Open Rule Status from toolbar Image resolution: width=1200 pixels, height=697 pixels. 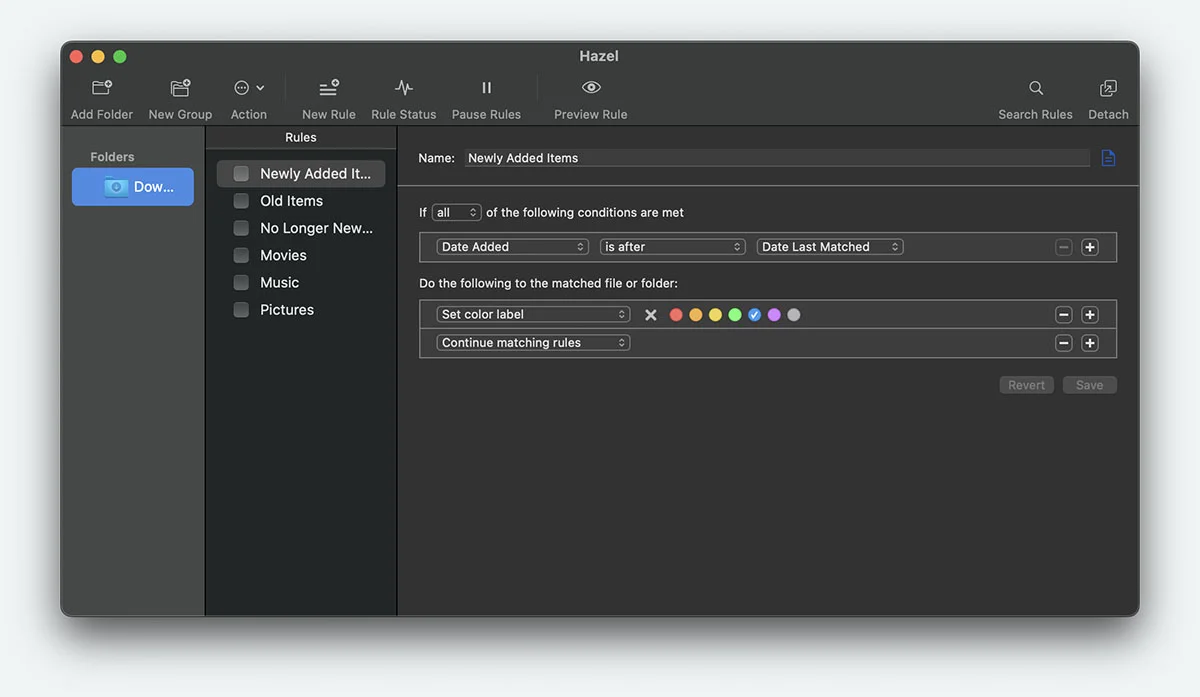[404, 88]
